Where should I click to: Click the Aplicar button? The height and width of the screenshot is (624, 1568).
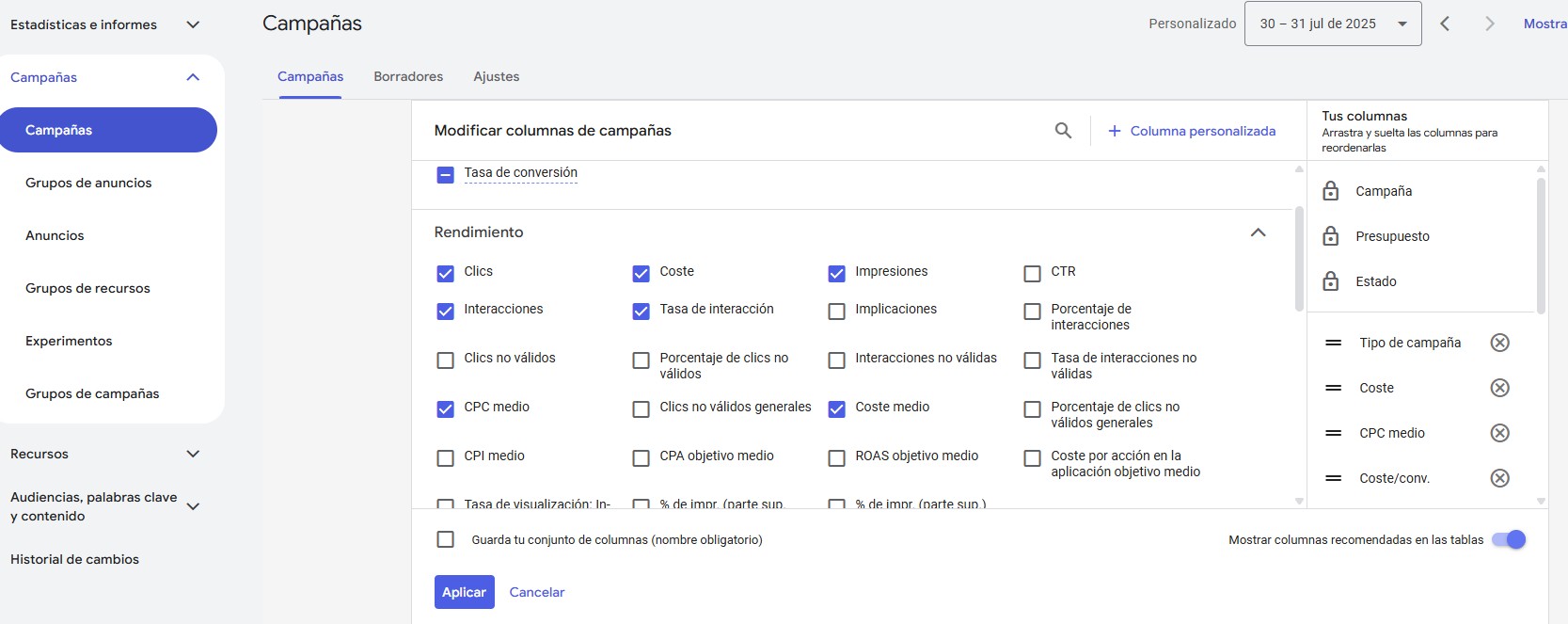[x=465, y=592]
